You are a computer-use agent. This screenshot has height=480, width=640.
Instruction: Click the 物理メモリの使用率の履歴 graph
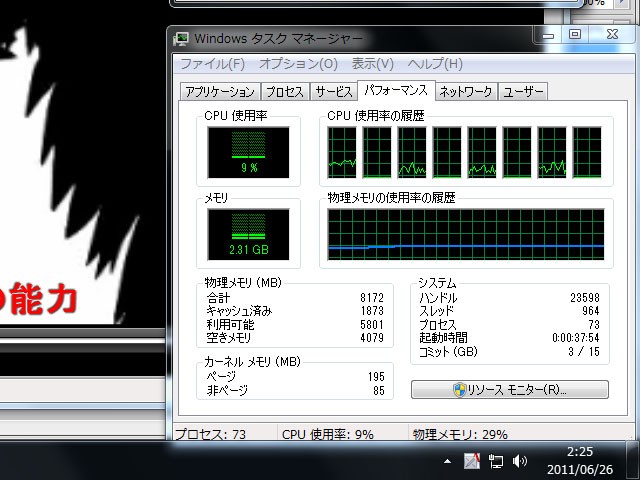pos(466,234)
